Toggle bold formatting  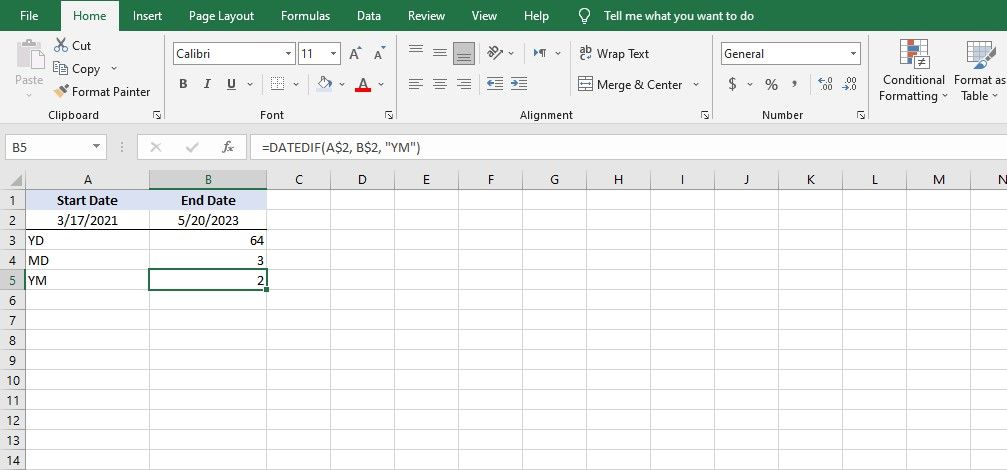183,84
